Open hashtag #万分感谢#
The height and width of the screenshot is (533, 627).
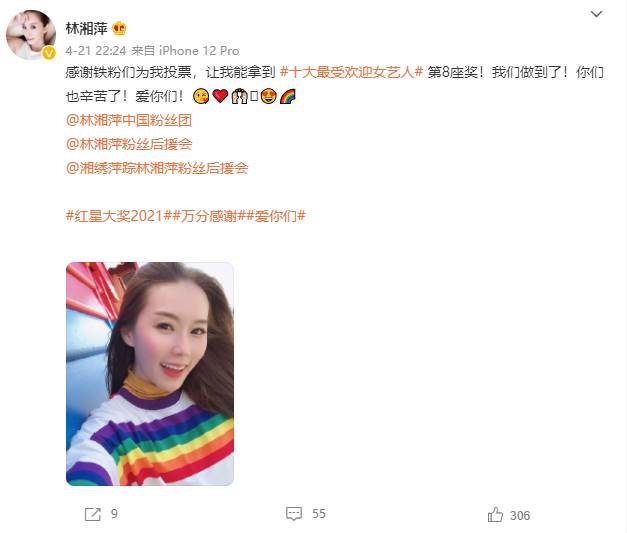[x=209, y=216]
